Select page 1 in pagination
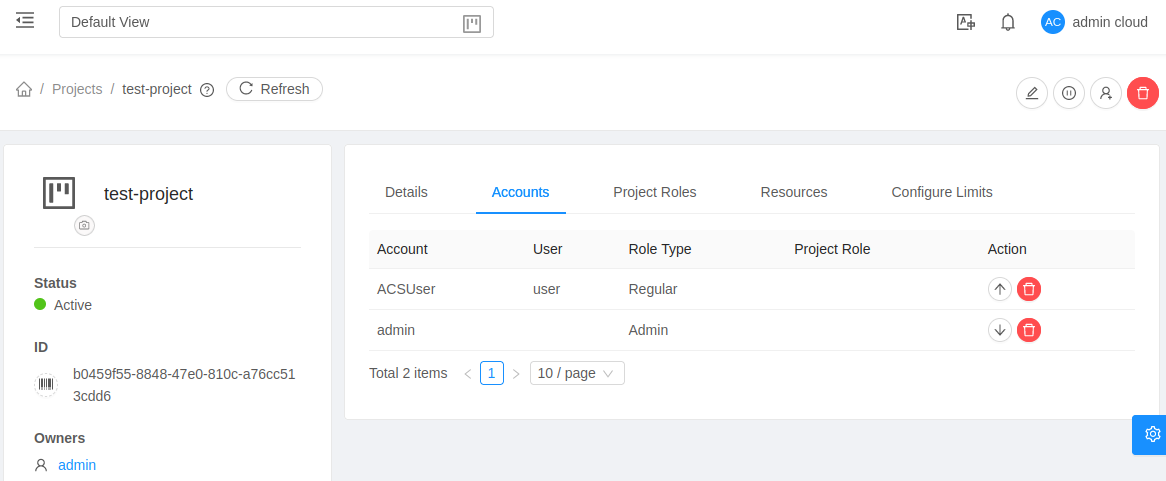The image size is (1166, 481). click(x=492, y=373)
